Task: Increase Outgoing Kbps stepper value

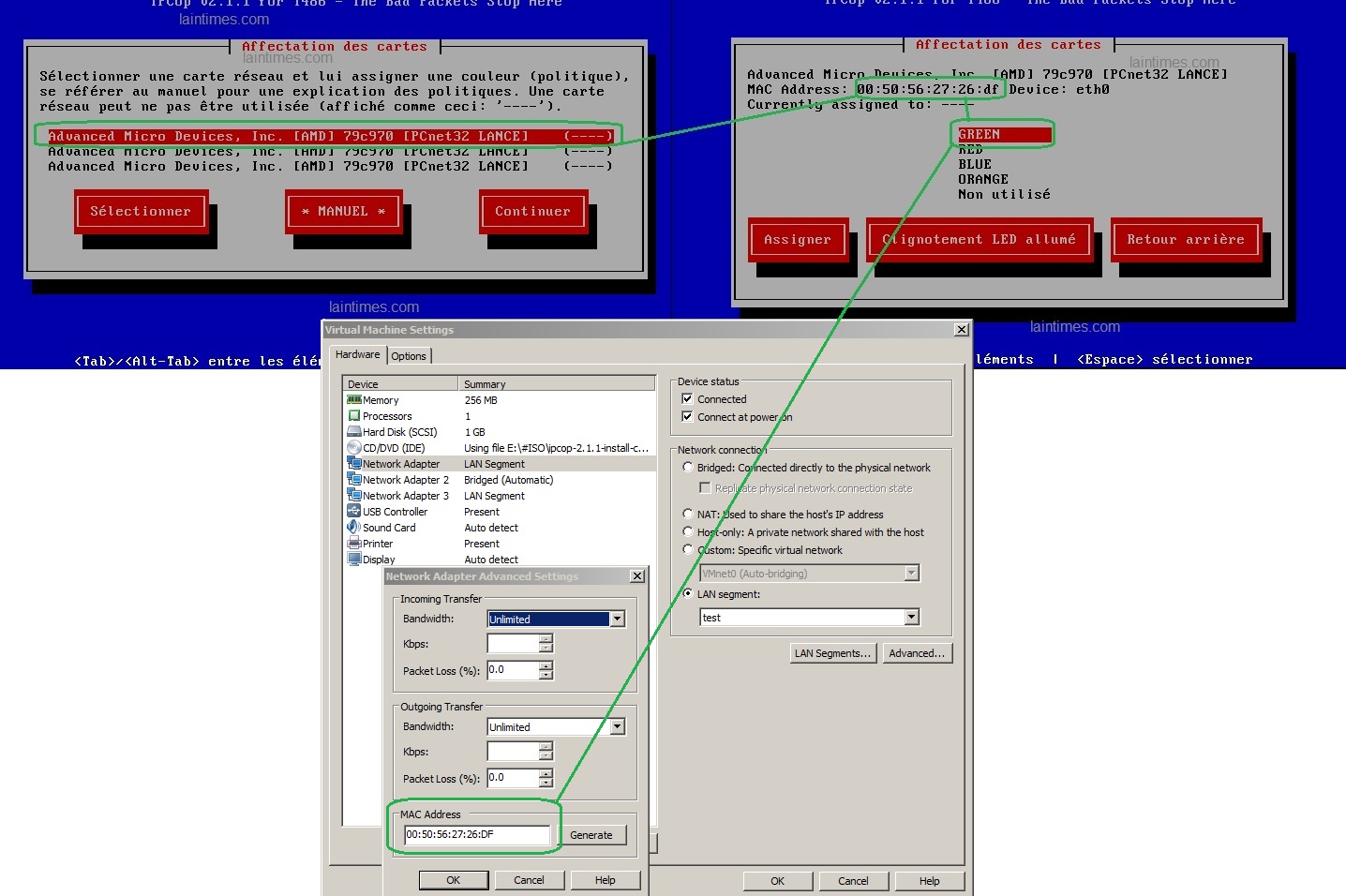Action: [546, 746]
